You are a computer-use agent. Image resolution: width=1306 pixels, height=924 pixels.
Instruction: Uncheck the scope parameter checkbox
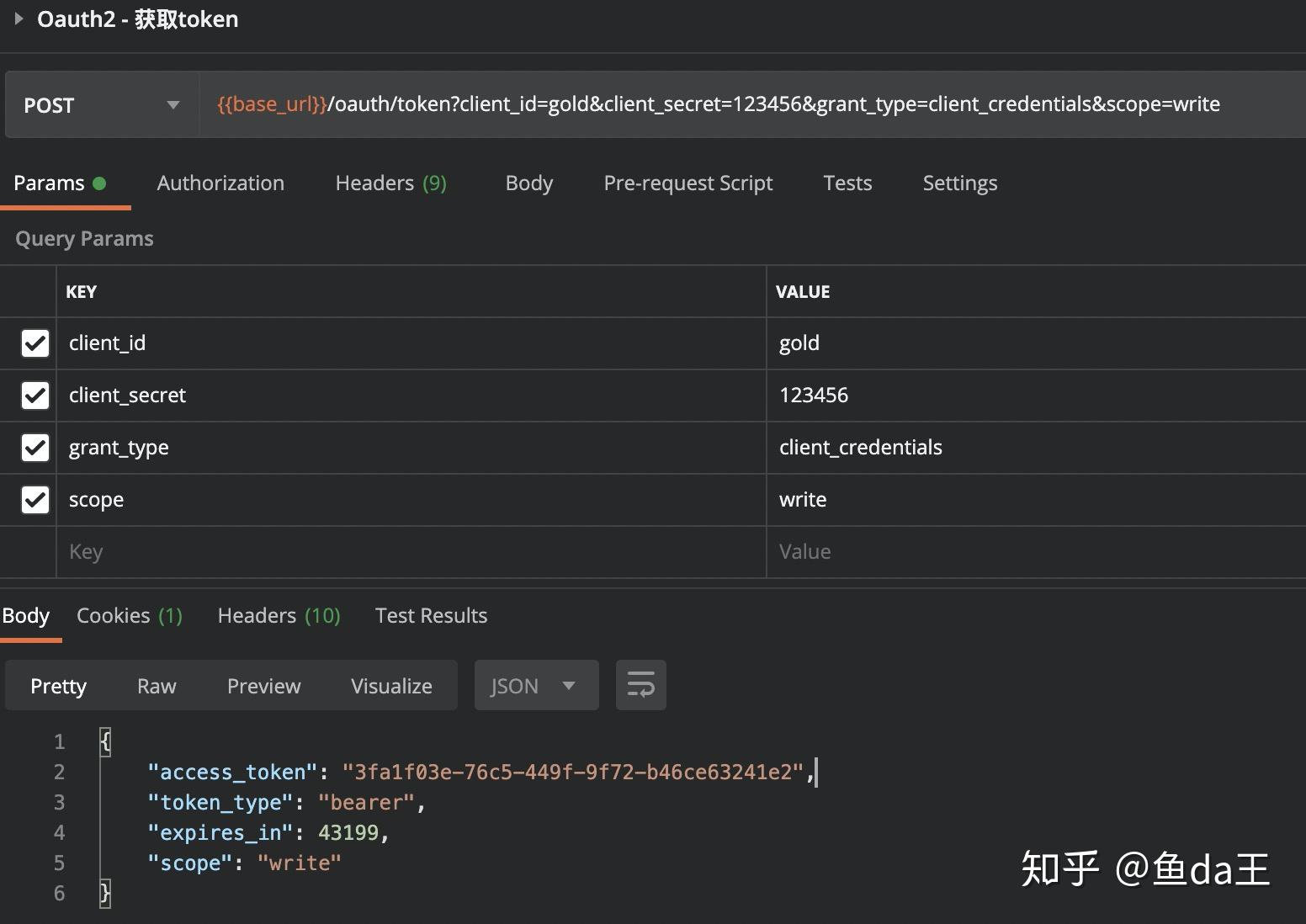click(x=35, y=500)
